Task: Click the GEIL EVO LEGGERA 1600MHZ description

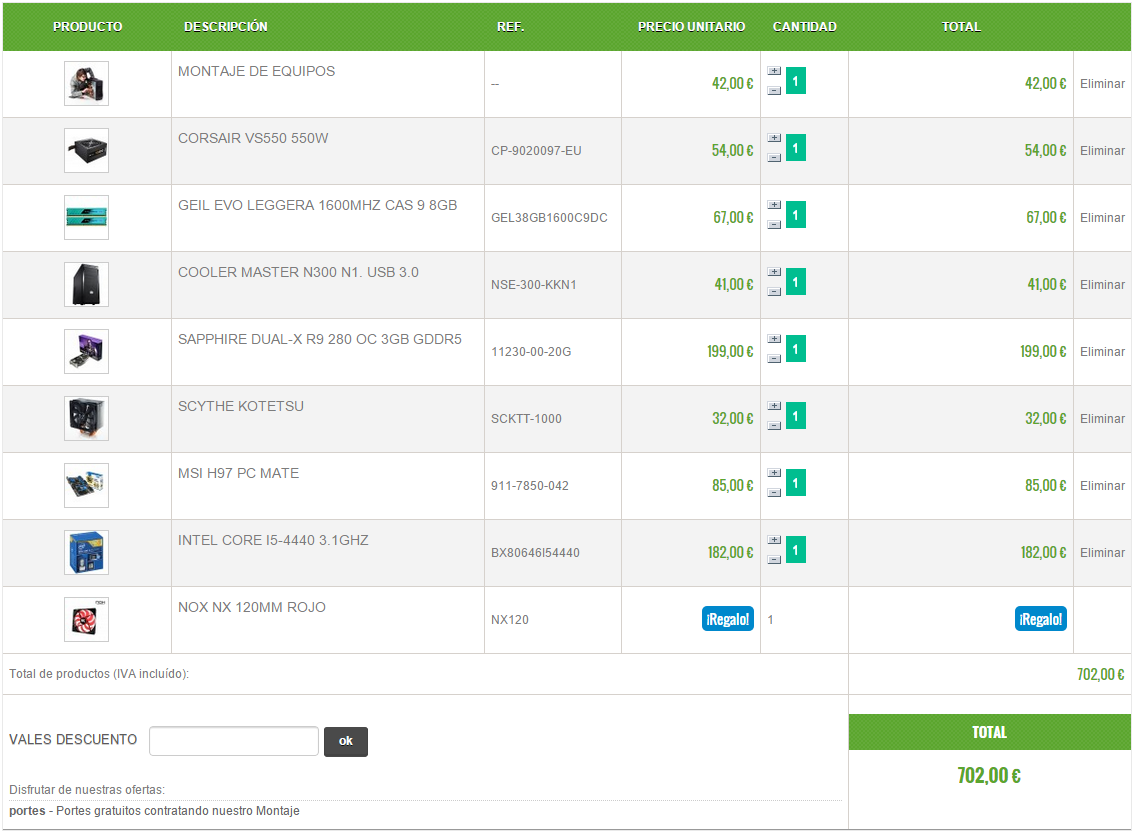Action: [318, 205]
